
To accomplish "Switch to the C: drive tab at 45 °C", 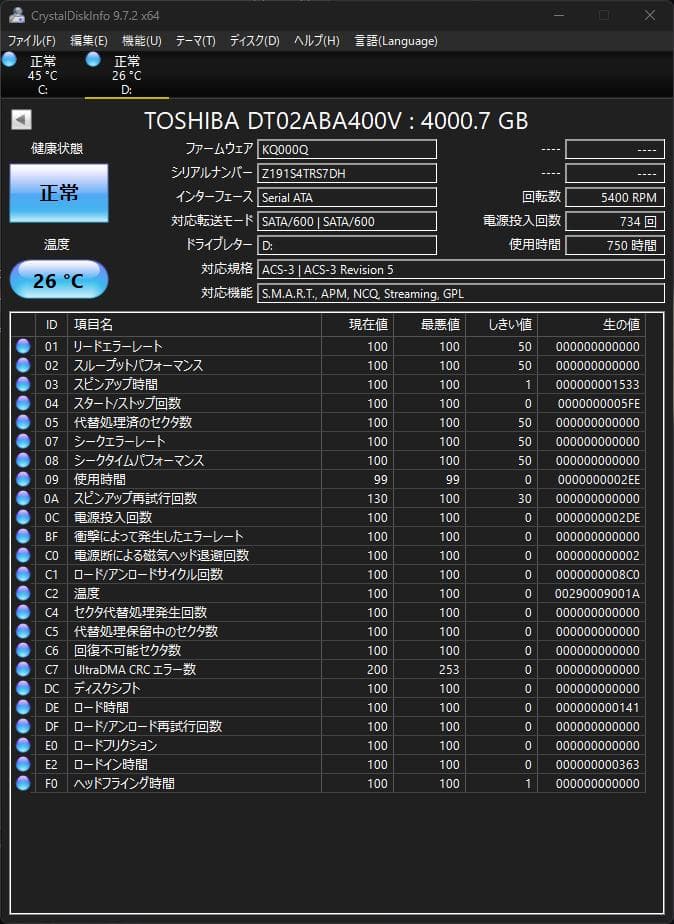I will tap(42, 75).
